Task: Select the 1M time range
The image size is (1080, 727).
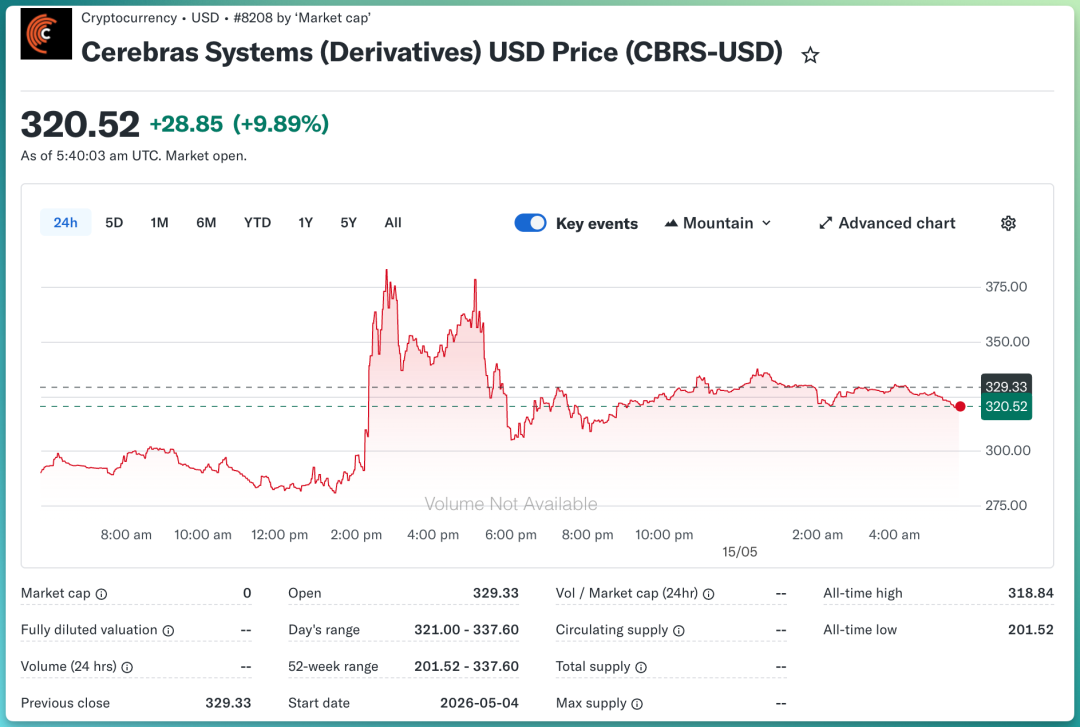Action: pos(159,223)
